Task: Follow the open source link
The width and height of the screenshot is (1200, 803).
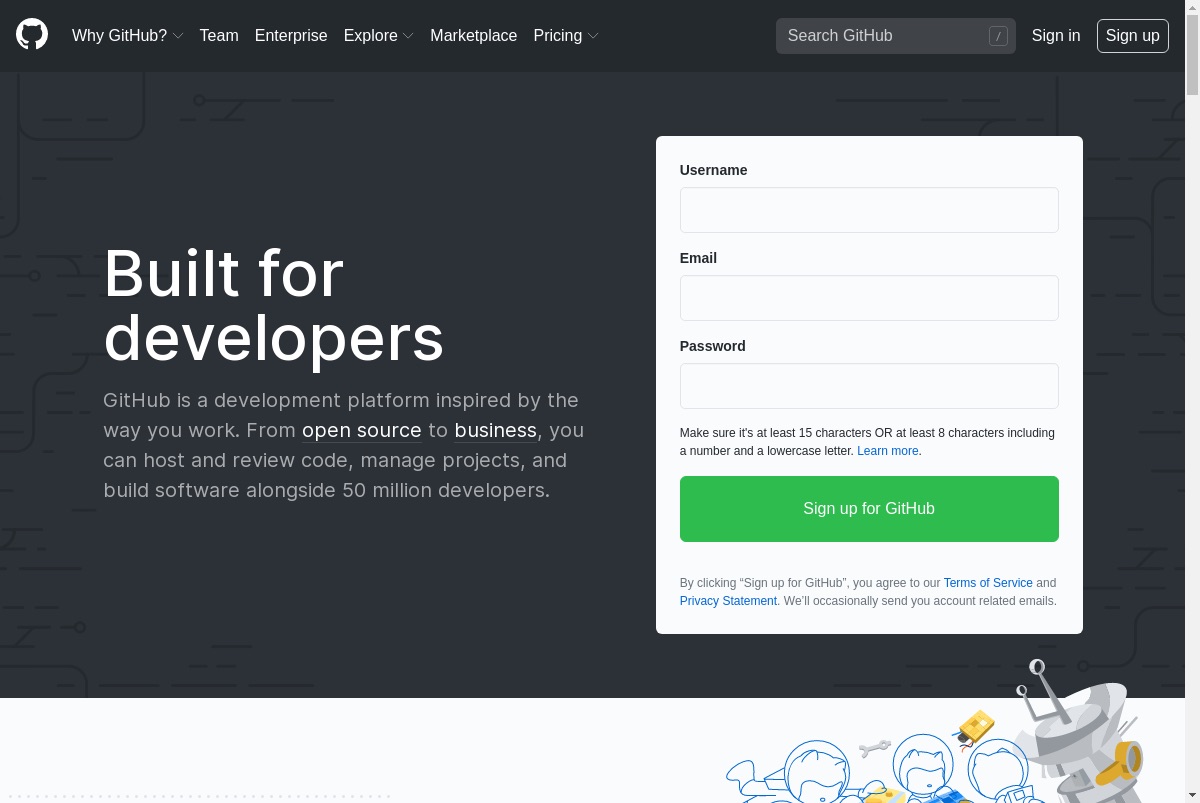Action: point(362,430)
